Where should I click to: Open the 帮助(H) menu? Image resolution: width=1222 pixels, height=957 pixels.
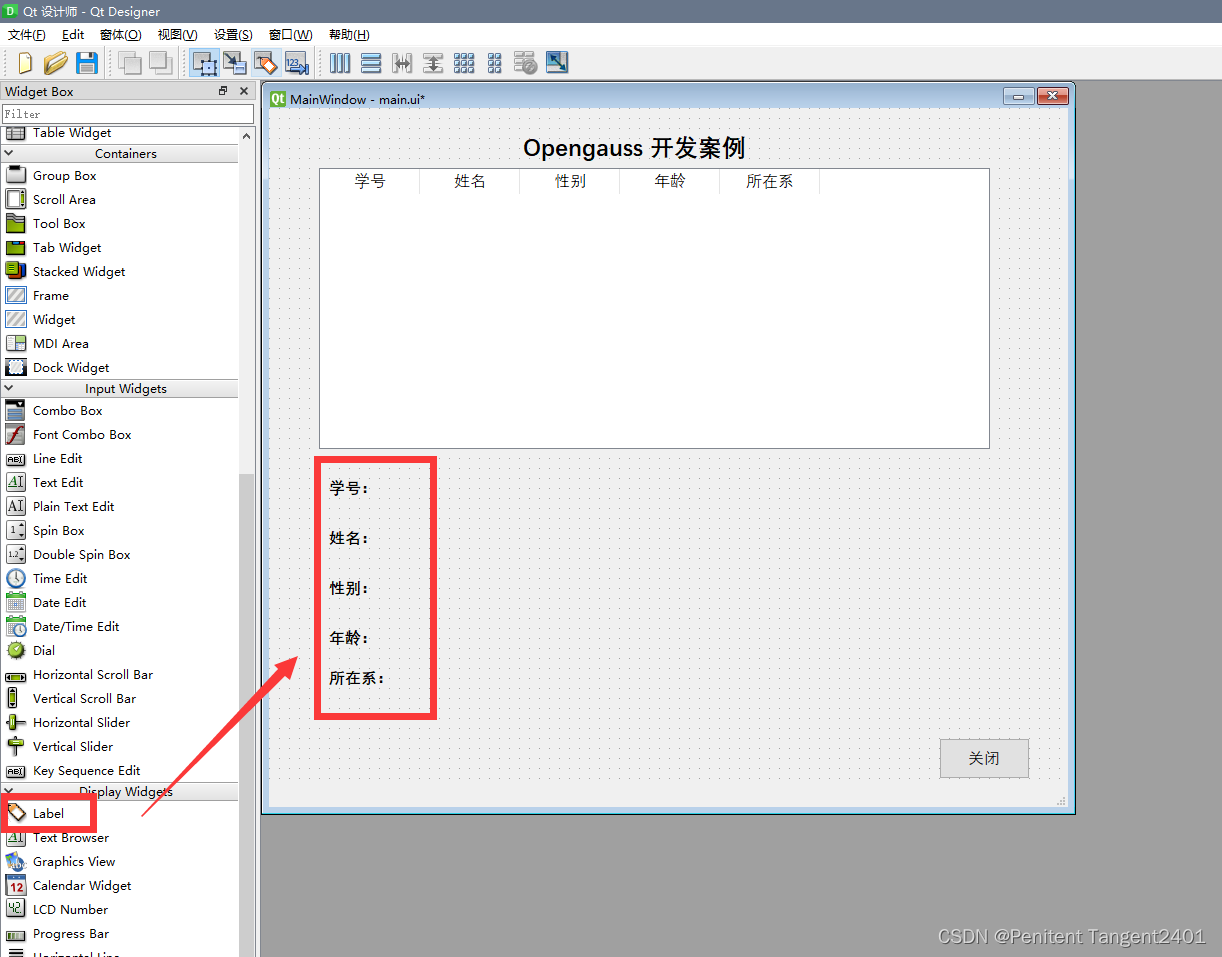[x=349, y=35]
